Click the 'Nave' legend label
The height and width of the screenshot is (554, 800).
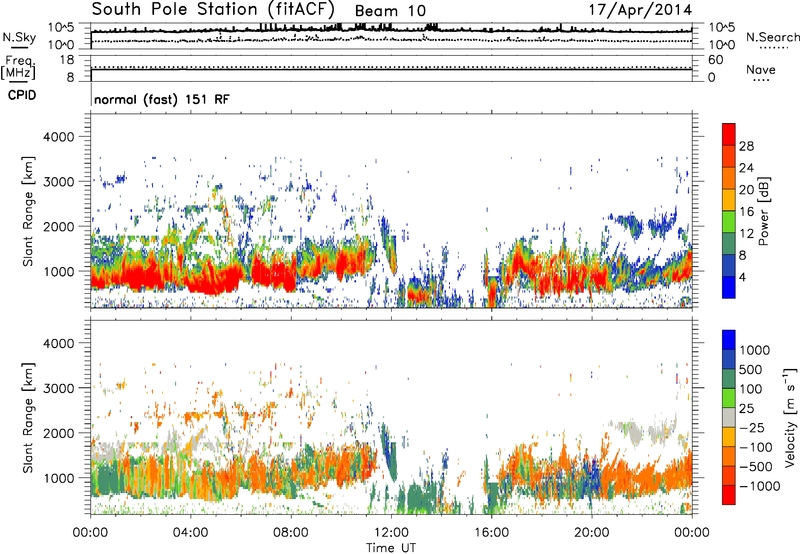coord(761,69)
